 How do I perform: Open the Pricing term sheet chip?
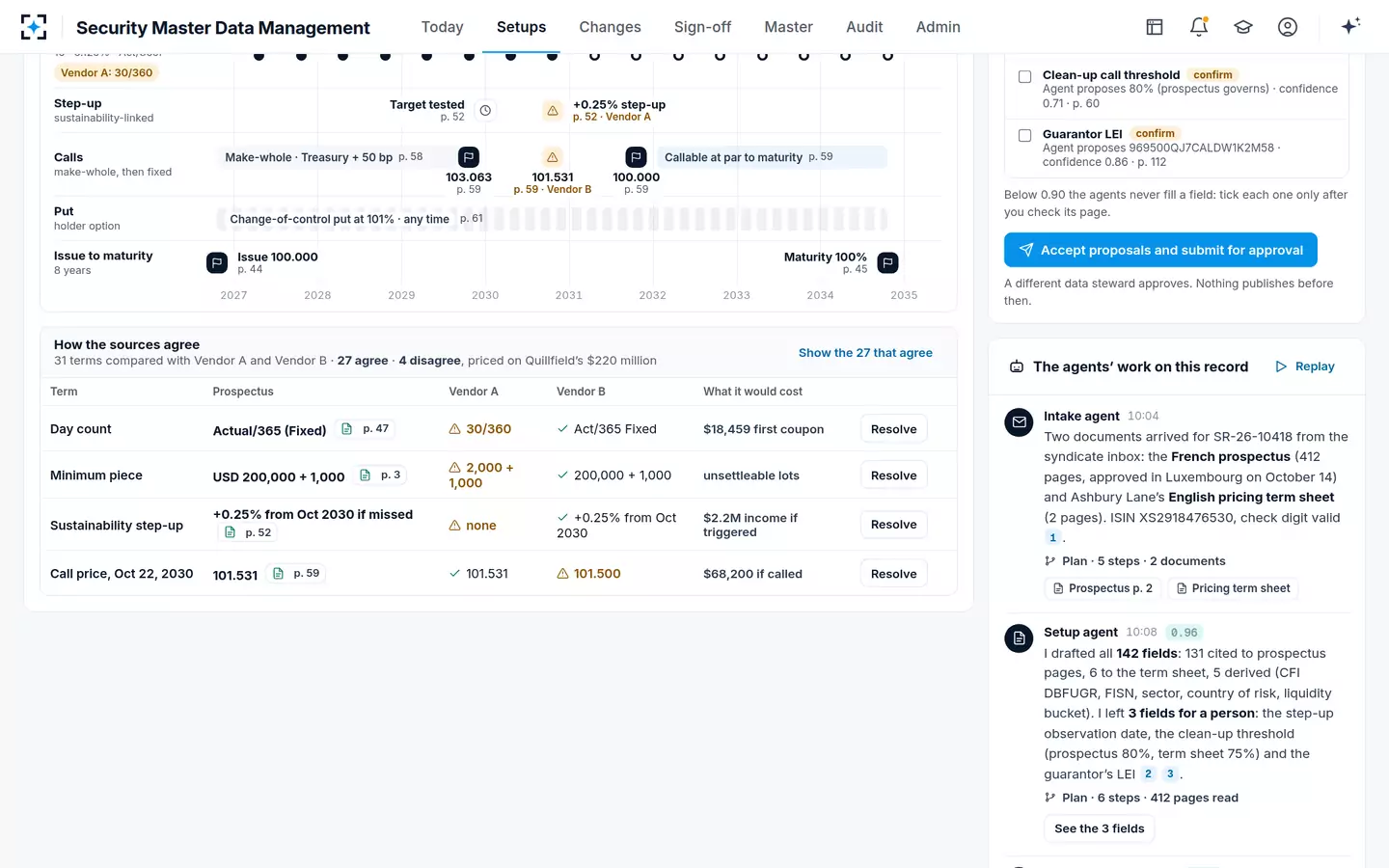coord(1233,588)
